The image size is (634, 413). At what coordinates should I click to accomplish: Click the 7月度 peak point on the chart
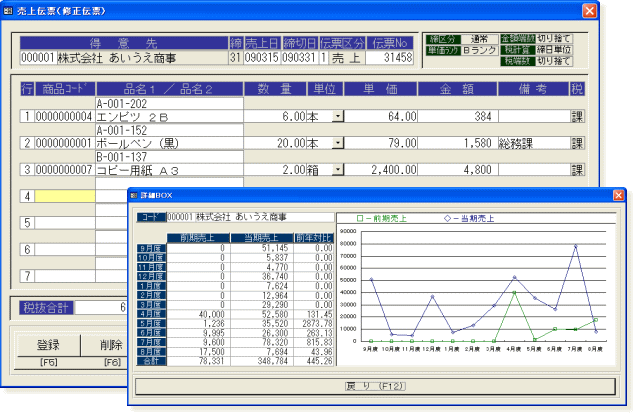point(575,246)
